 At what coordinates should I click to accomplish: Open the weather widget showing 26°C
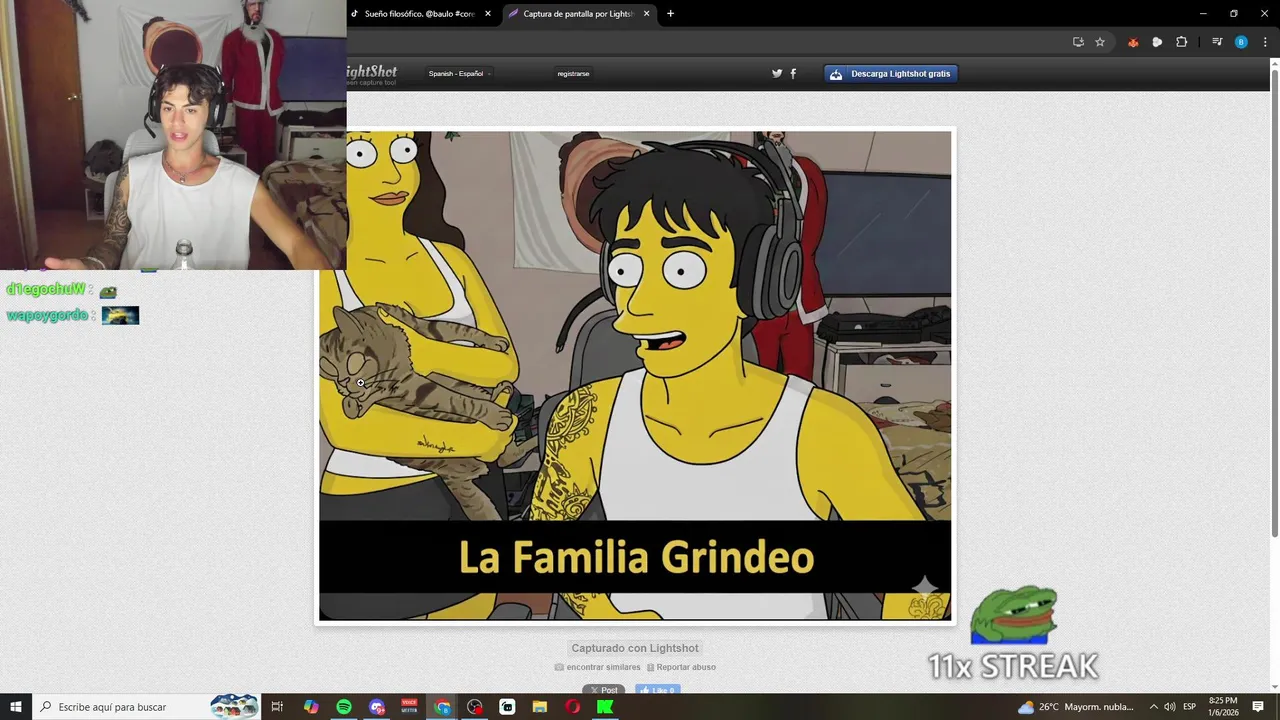[1076, 707]
